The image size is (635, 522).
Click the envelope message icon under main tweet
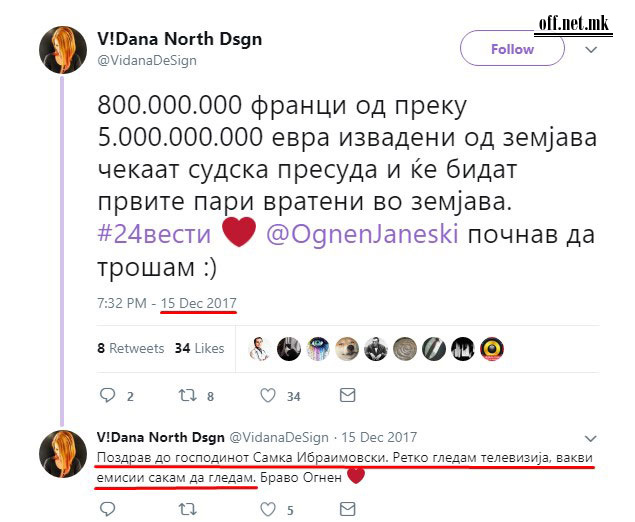coord(347,395)
